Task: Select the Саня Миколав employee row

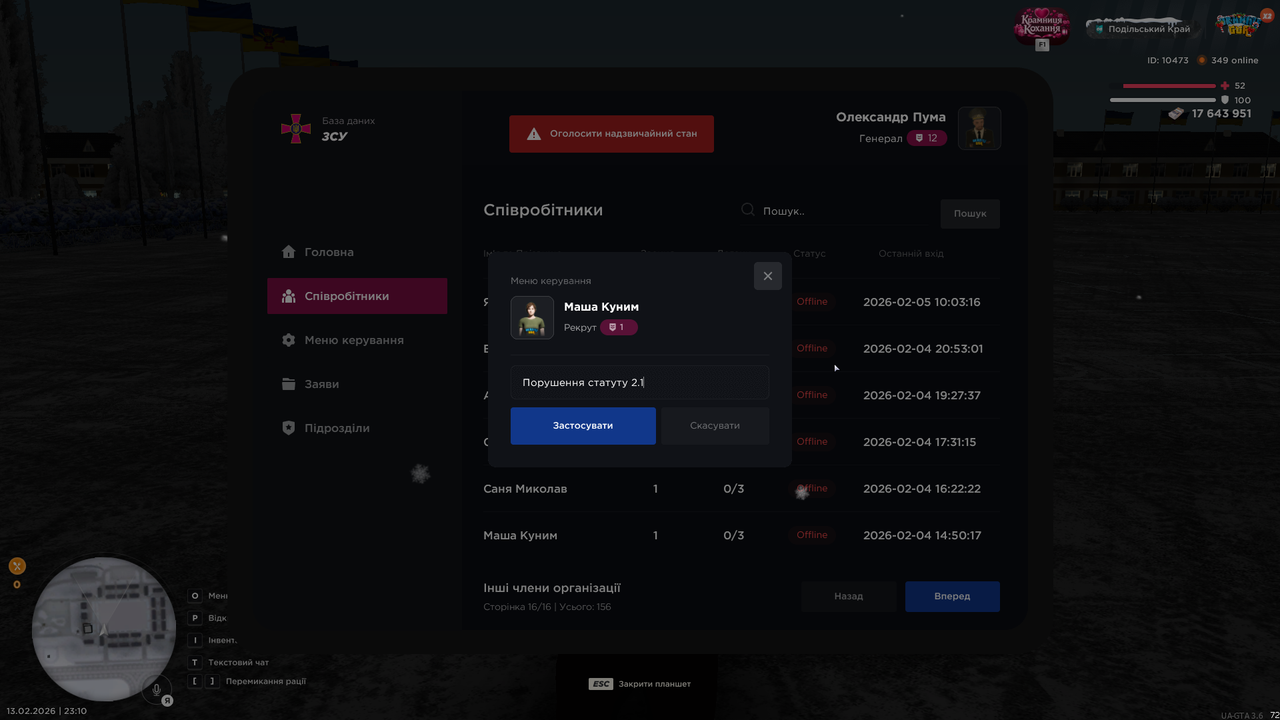Action: 741,489
